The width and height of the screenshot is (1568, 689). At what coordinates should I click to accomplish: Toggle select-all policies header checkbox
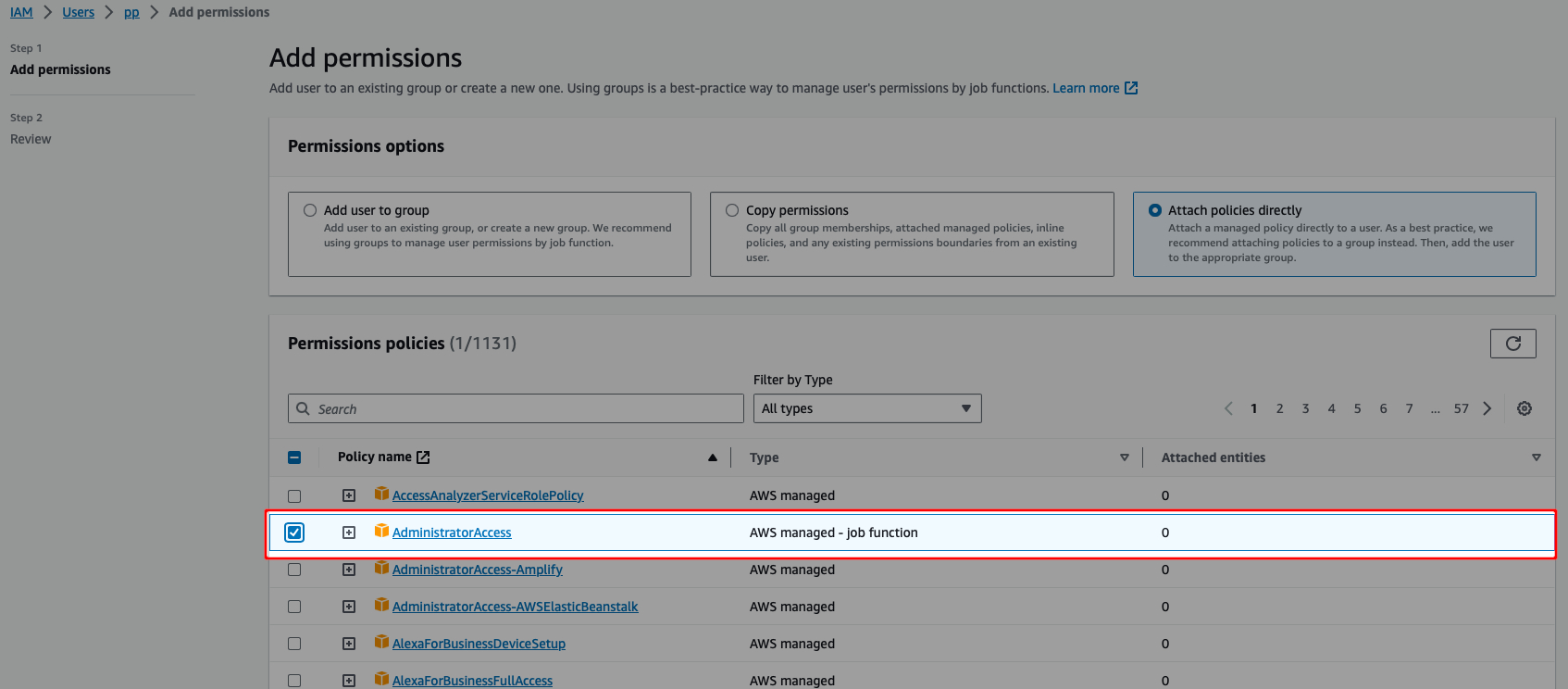click(294, 457)
